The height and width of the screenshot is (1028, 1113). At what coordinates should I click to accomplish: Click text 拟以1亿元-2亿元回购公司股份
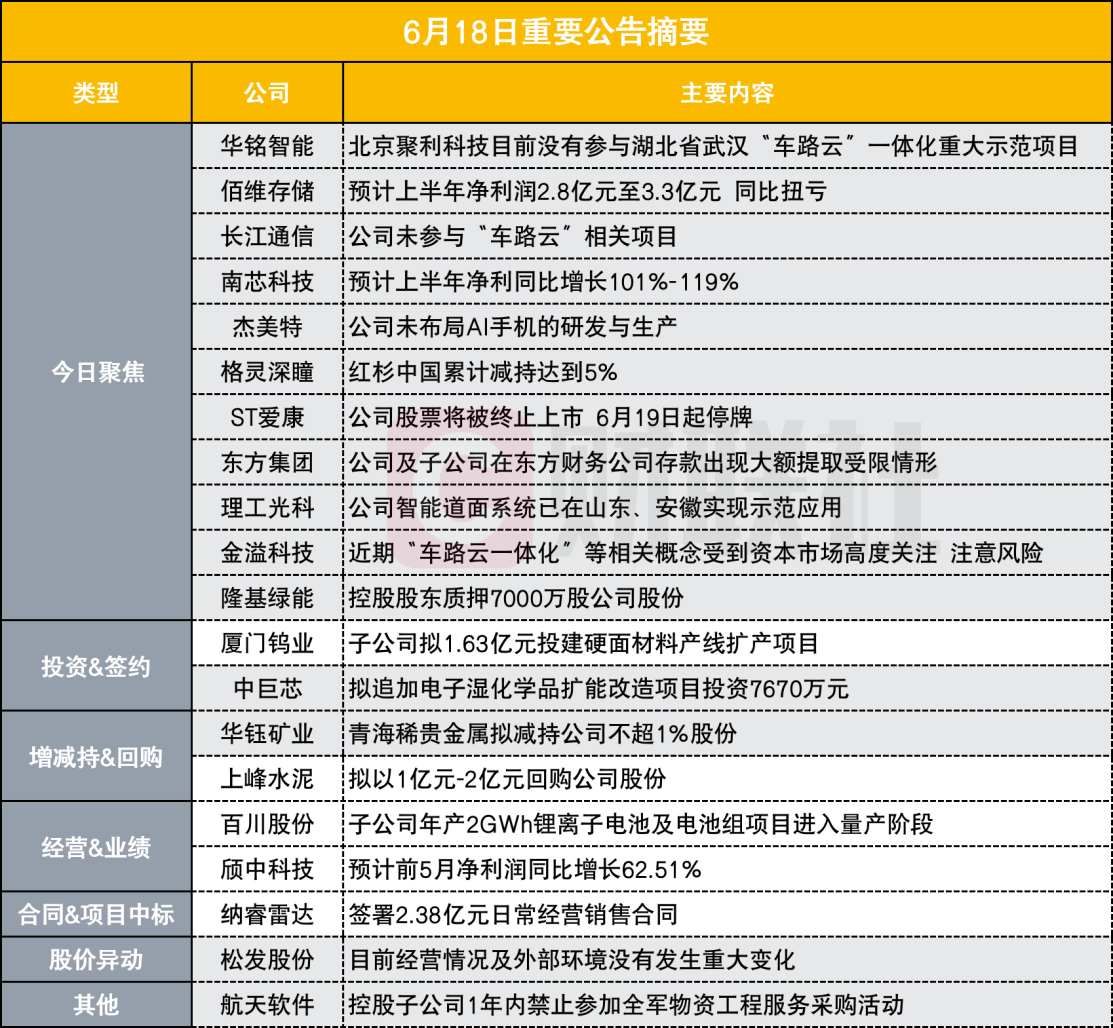tap(508, 779)
